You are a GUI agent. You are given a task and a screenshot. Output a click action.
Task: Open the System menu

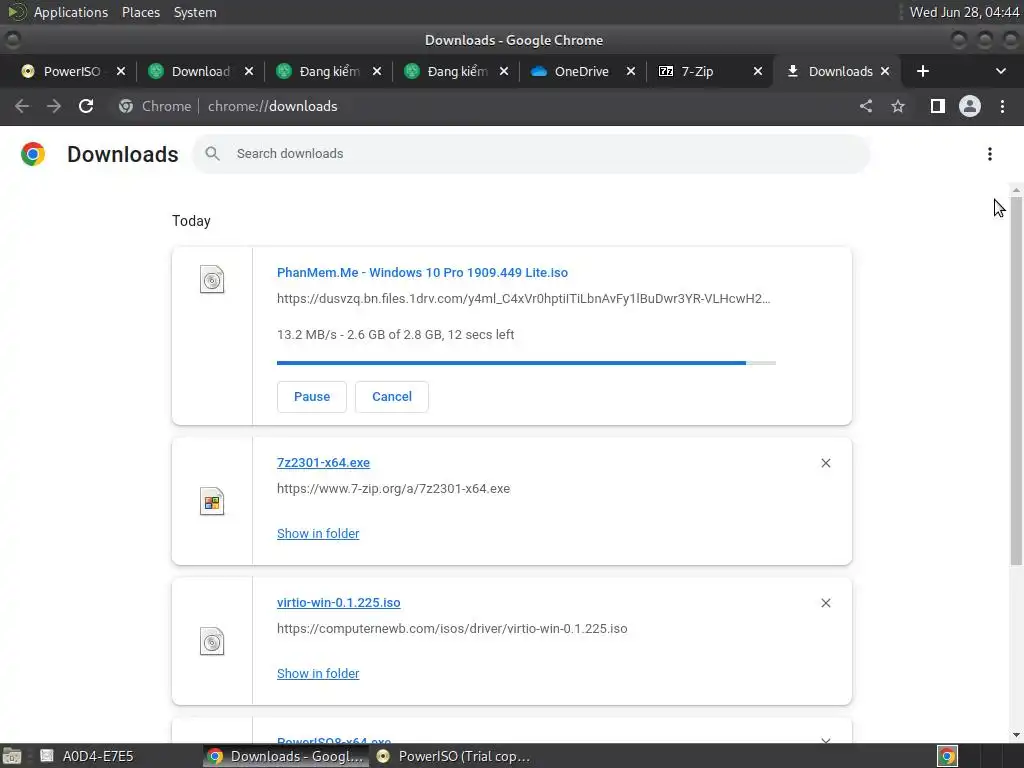click(x=195, y=12)
